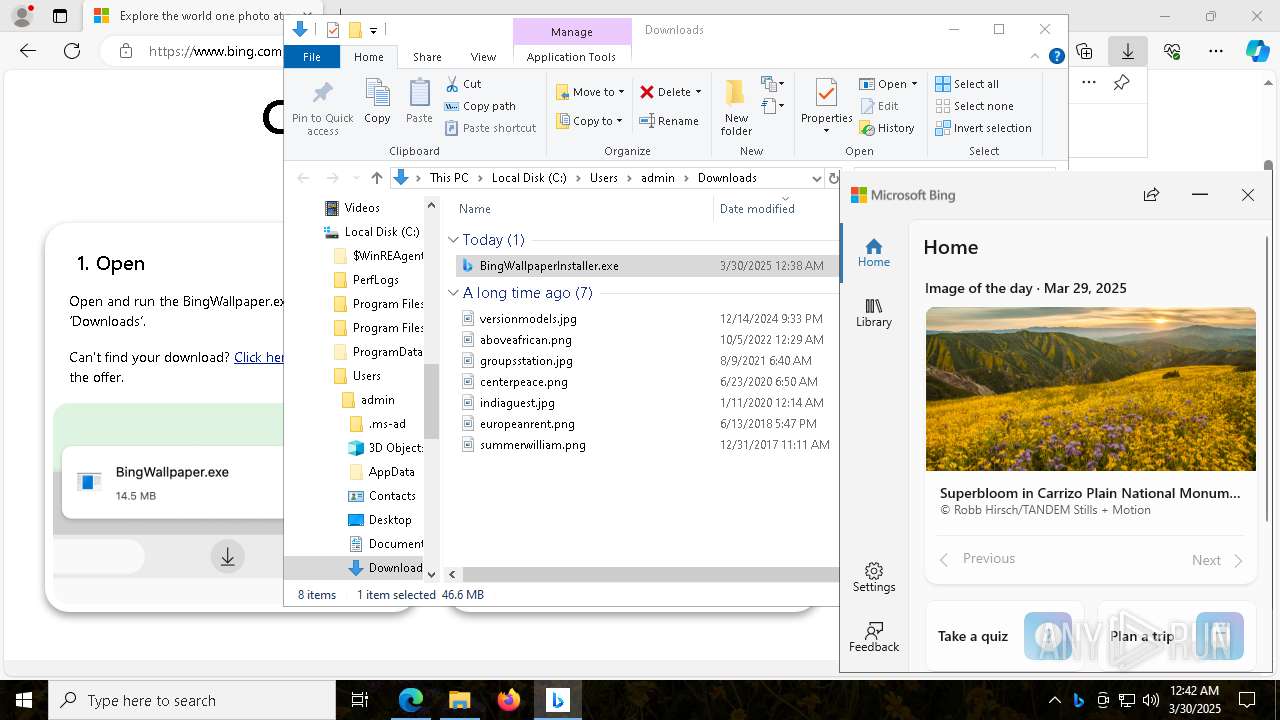The height and width of the screenshot is (720, 1280).
Task: Click Superbloom image of the day
Action: [x=1090, y=389]
